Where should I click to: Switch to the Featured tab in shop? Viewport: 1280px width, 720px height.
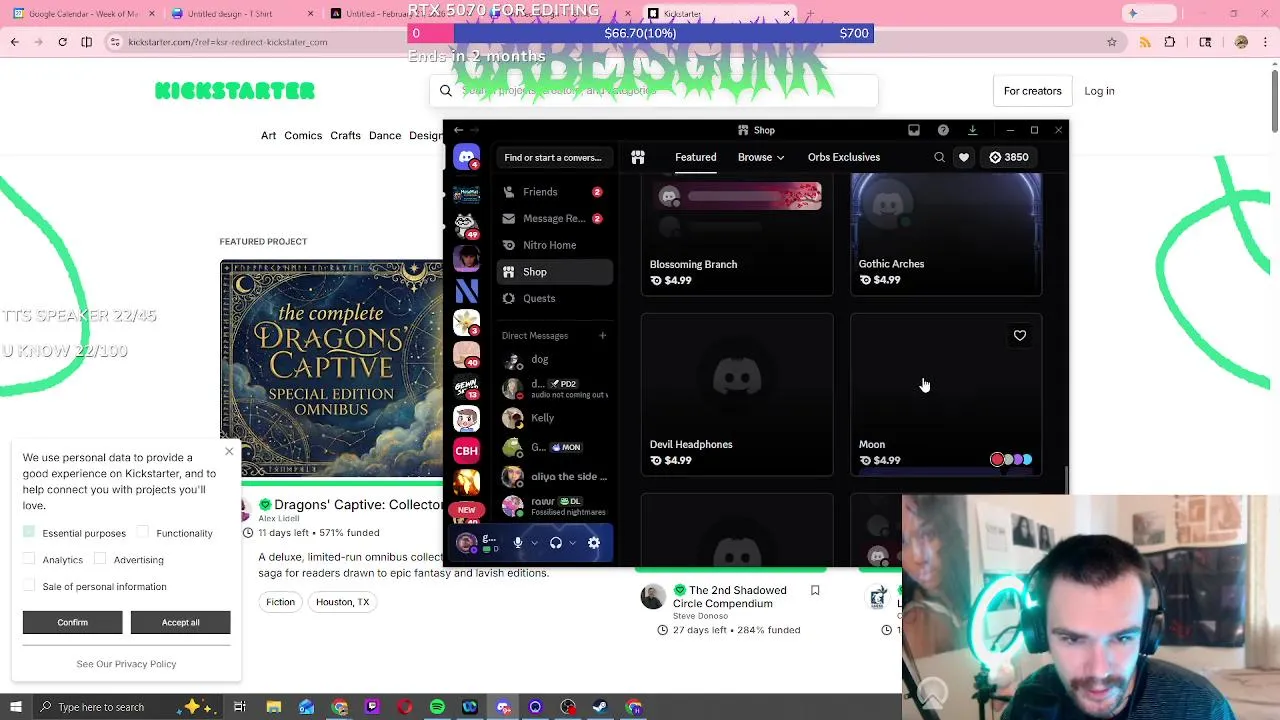(x=695, y=157)
